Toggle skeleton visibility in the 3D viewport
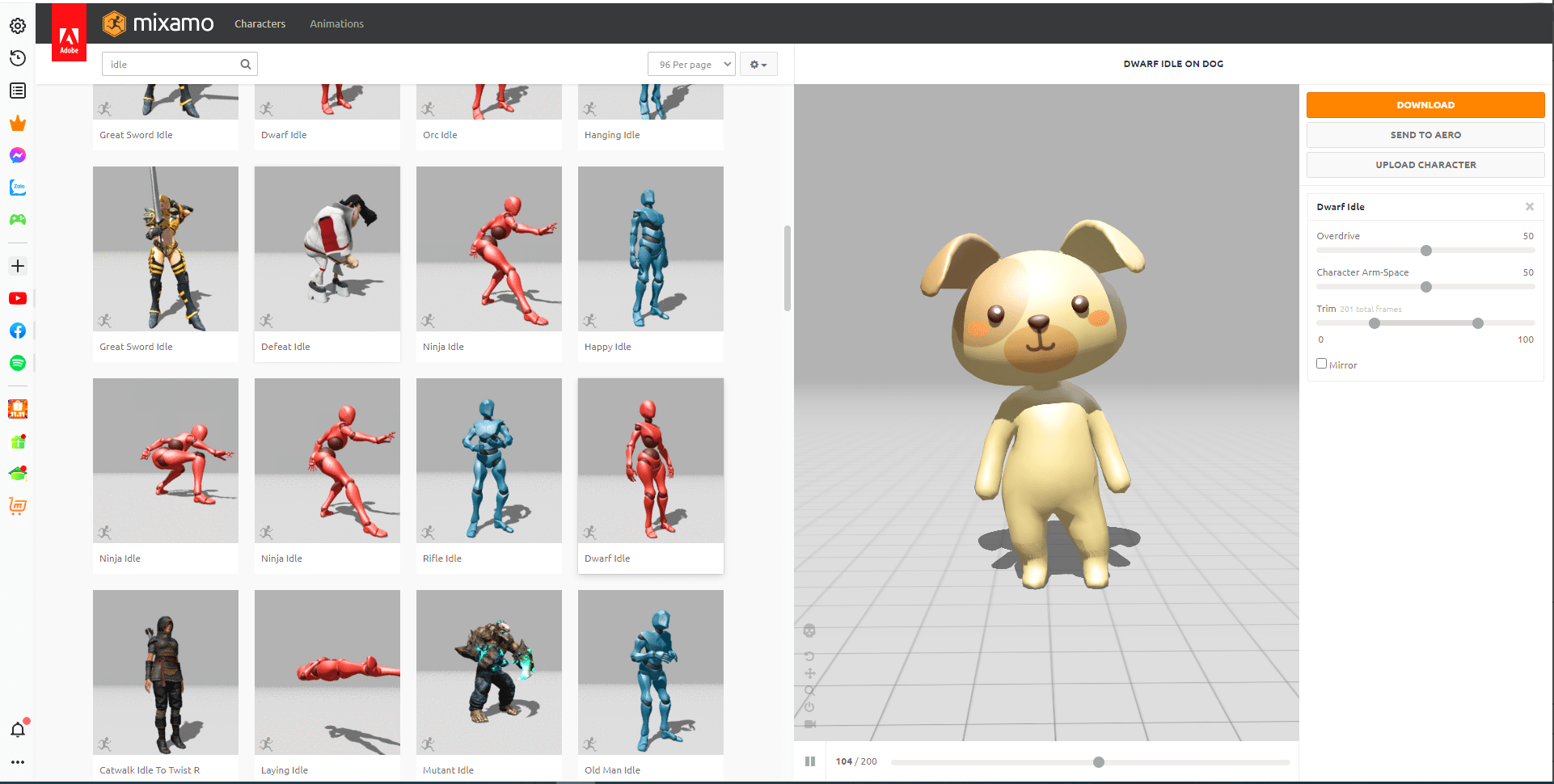The width and height of the screenshot is (1554, 784). click(x=810, y=630)
